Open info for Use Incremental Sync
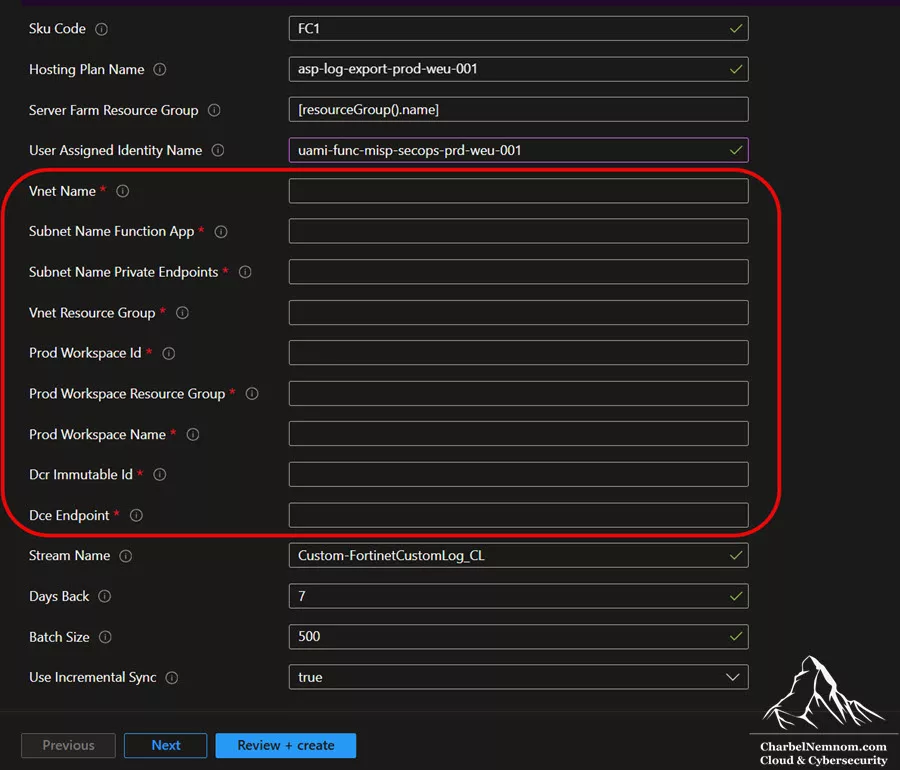The image size is (900, 770). tap(172, 678)
